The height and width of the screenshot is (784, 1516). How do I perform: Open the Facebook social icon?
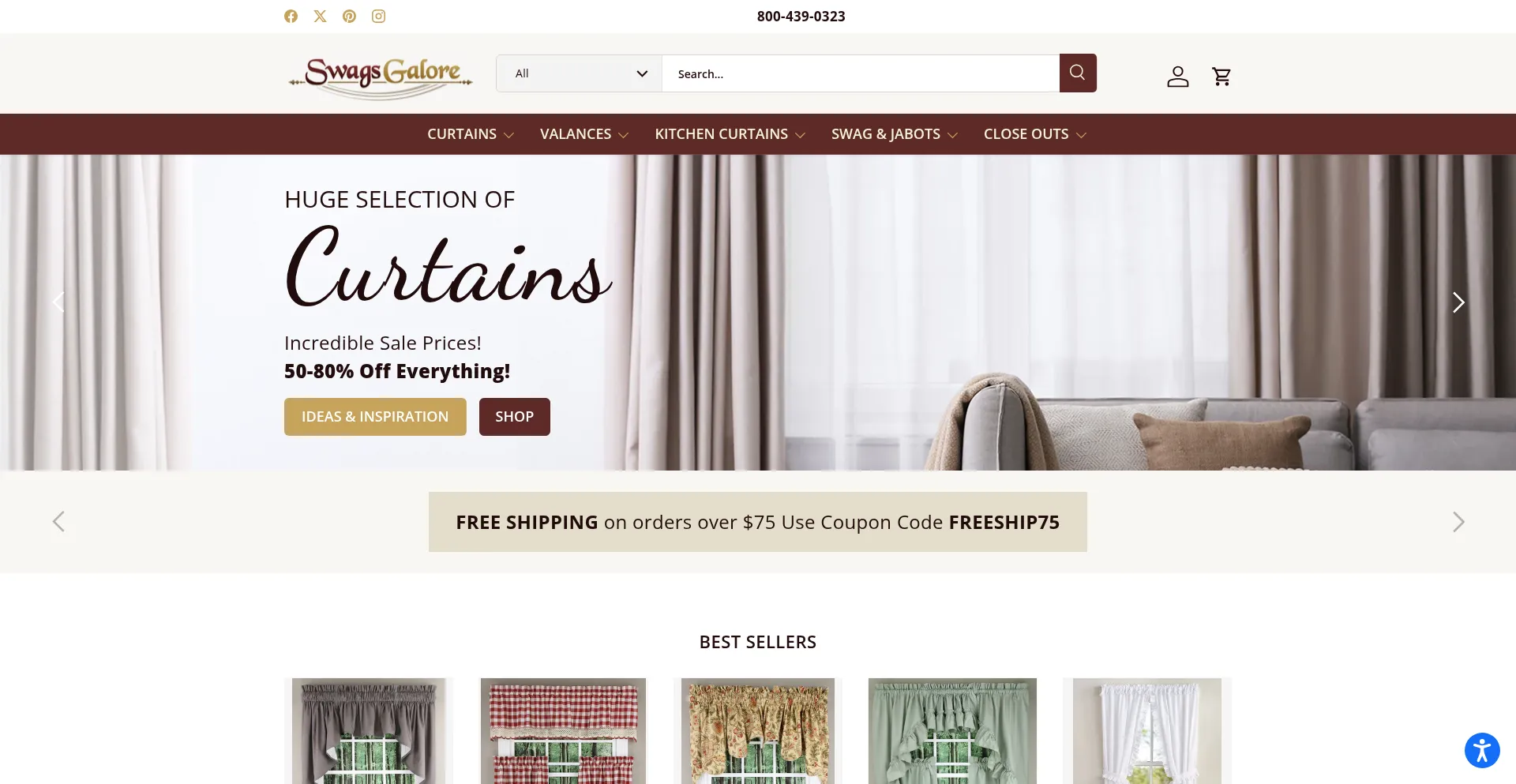tap(291, 16)
